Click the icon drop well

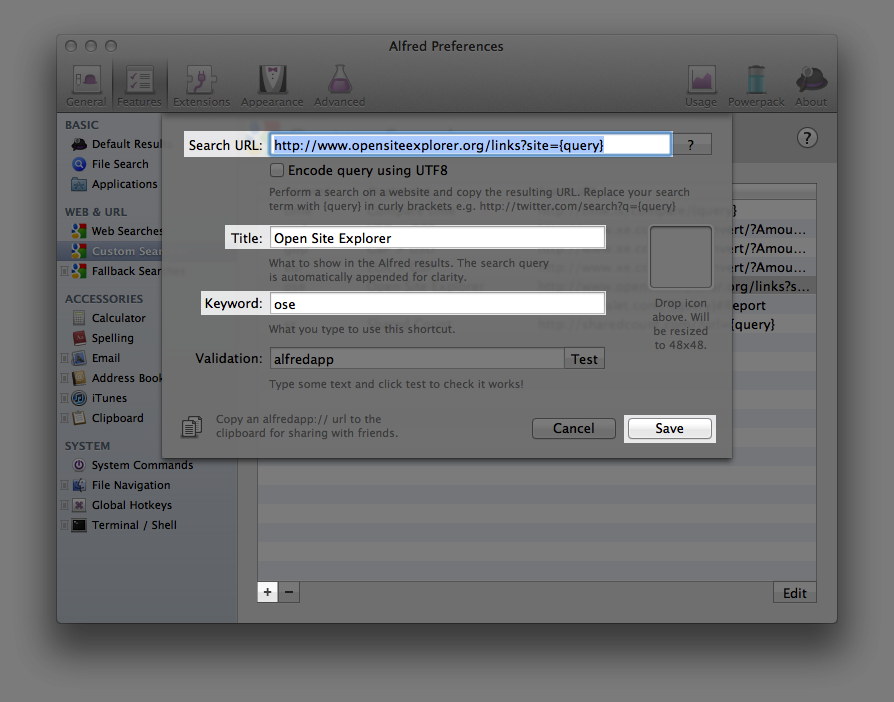(680, 257)
